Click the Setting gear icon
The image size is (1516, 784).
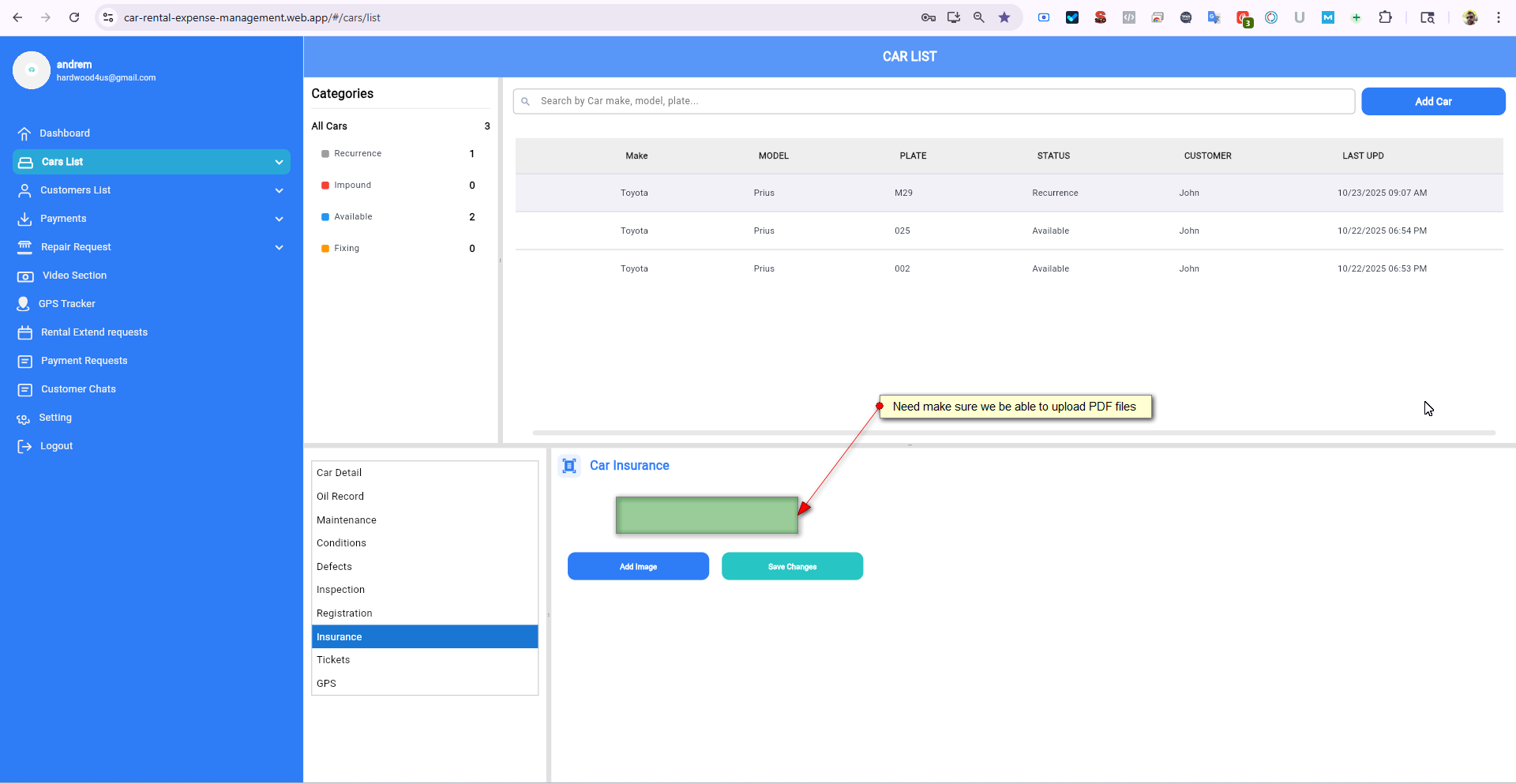pos(24,418)
